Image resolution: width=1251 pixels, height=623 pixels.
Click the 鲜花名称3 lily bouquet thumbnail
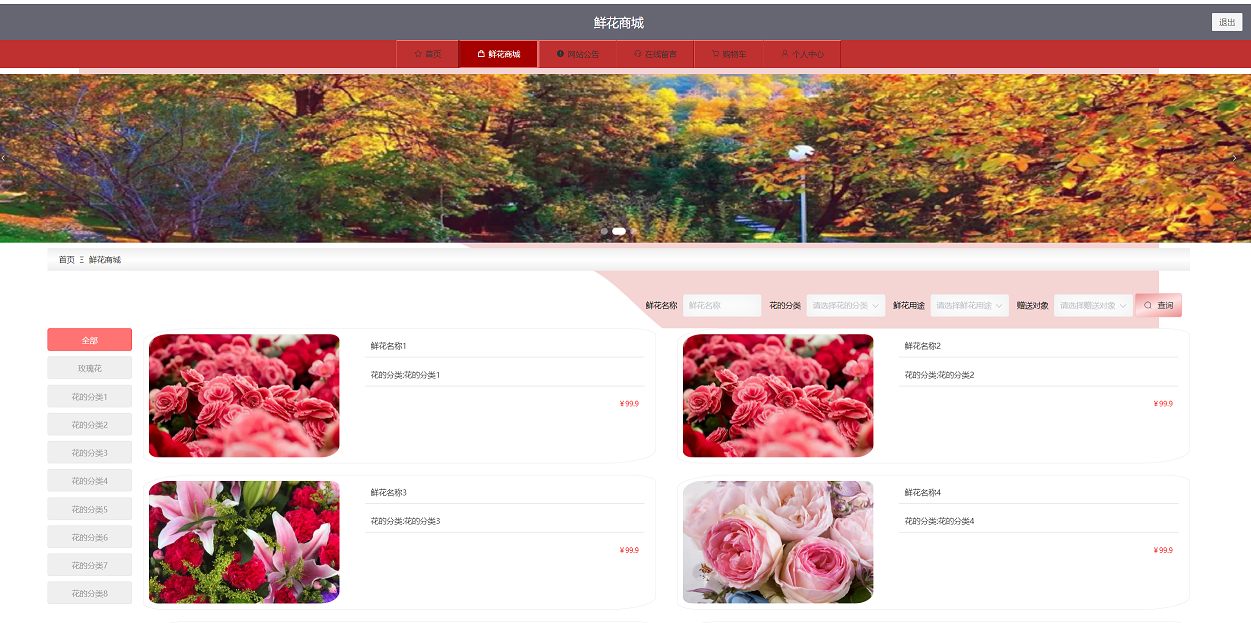[x=244, y=542]
